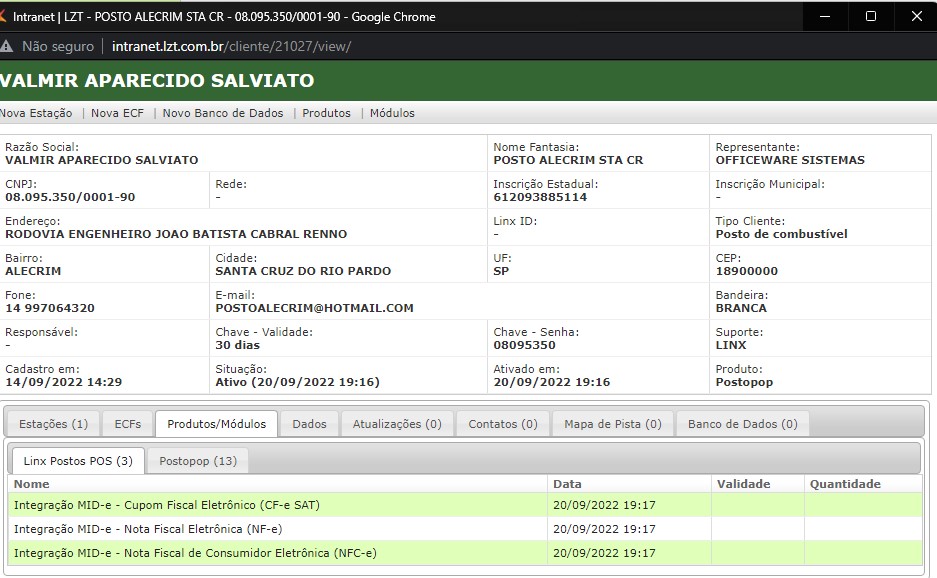937x578 pixels.
Task: Select the Dados tab
Action: click(309, 424)
